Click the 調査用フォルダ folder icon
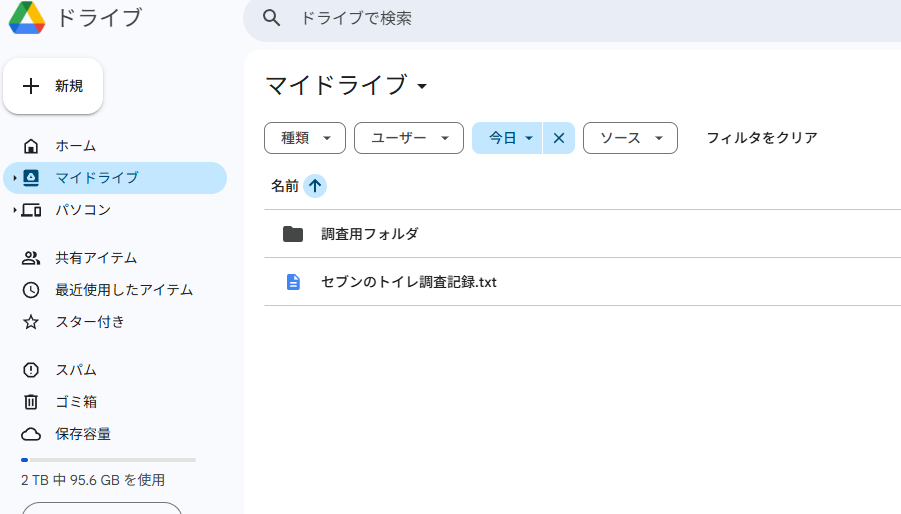 293,234
